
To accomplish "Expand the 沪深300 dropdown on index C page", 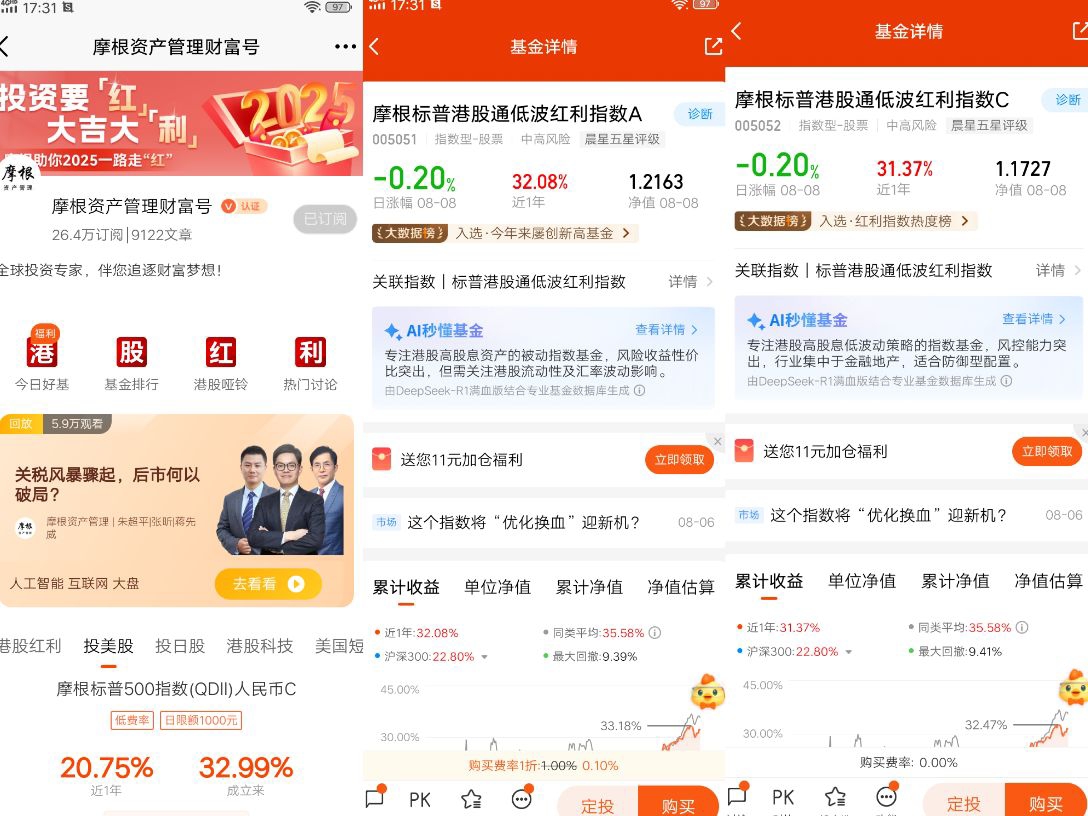I will (x=848, y=652).
